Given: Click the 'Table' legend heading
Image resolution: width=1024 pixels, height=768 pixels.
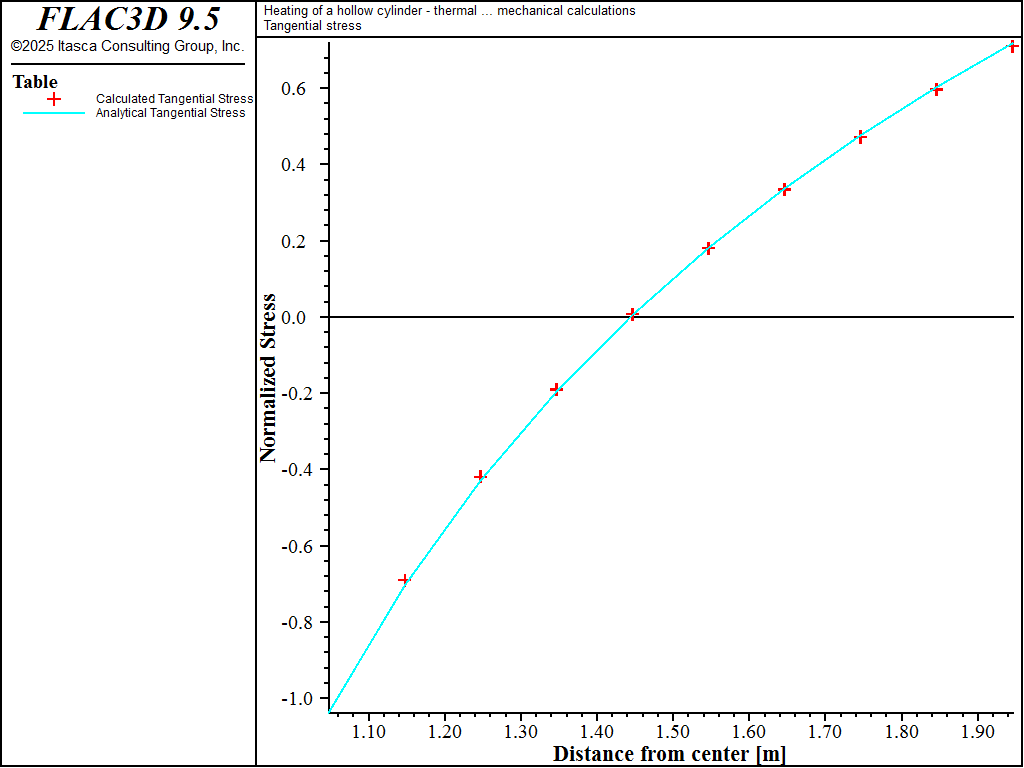Looking at the screenshot, I should (x=35, y=82).
